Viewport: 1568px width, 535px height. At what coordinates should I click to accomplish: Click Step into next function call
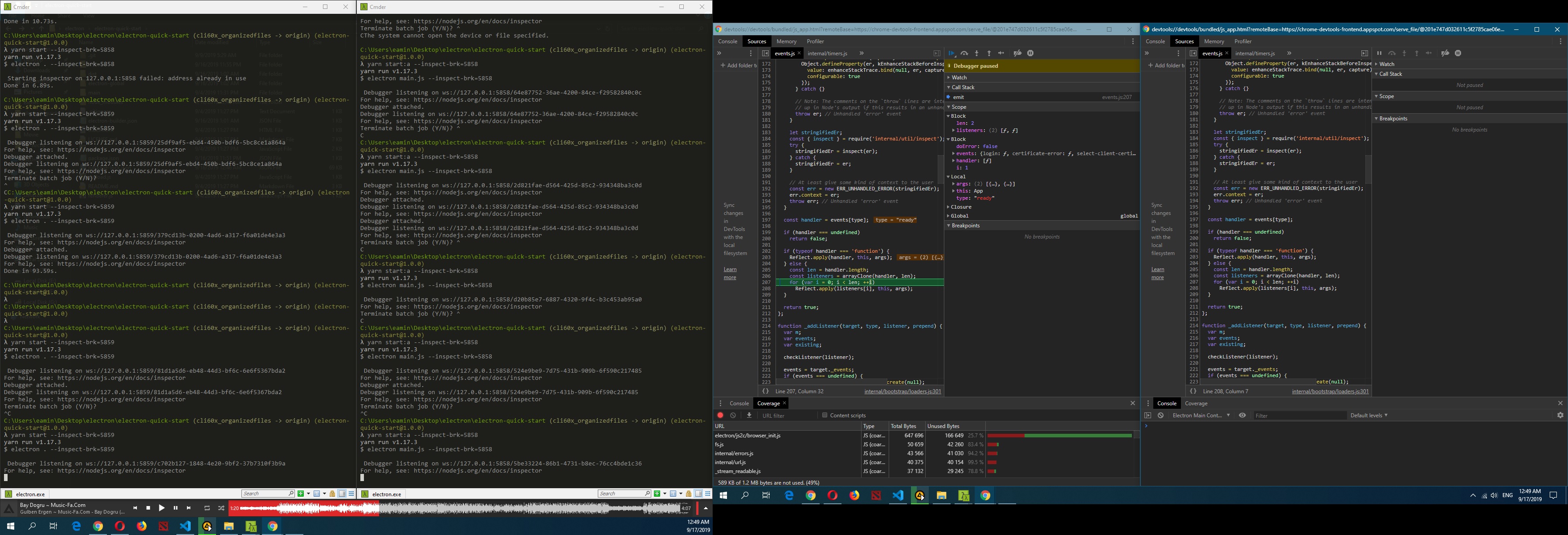tap(976, 53)
